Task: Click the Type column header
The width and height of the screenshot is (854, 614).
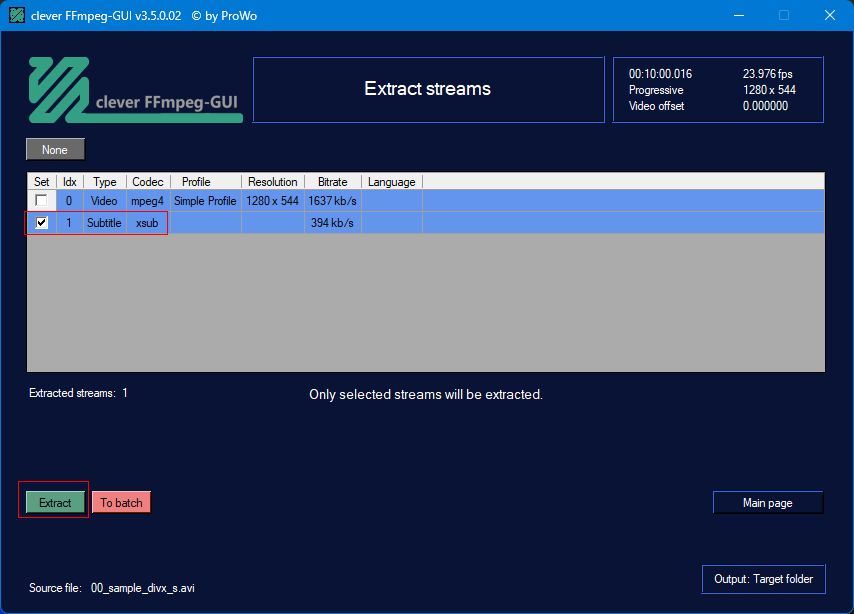Action: [105, 181]
